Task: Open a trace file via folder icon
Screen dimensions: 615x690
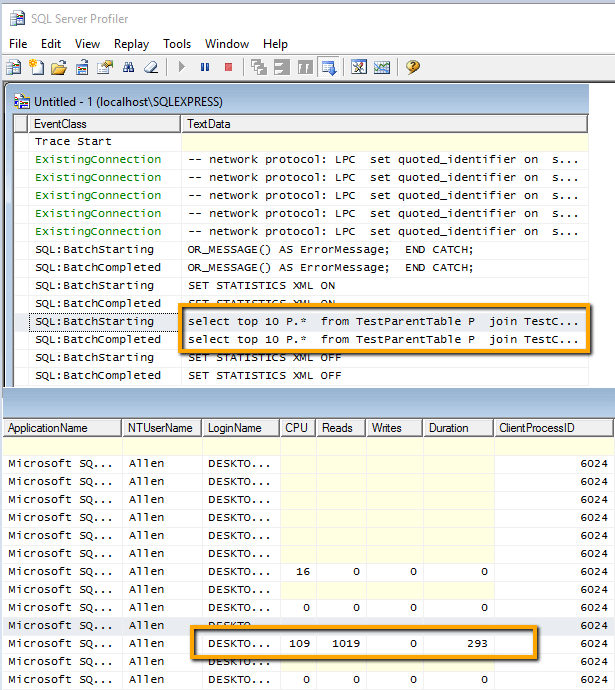Action: click(59, 67)
